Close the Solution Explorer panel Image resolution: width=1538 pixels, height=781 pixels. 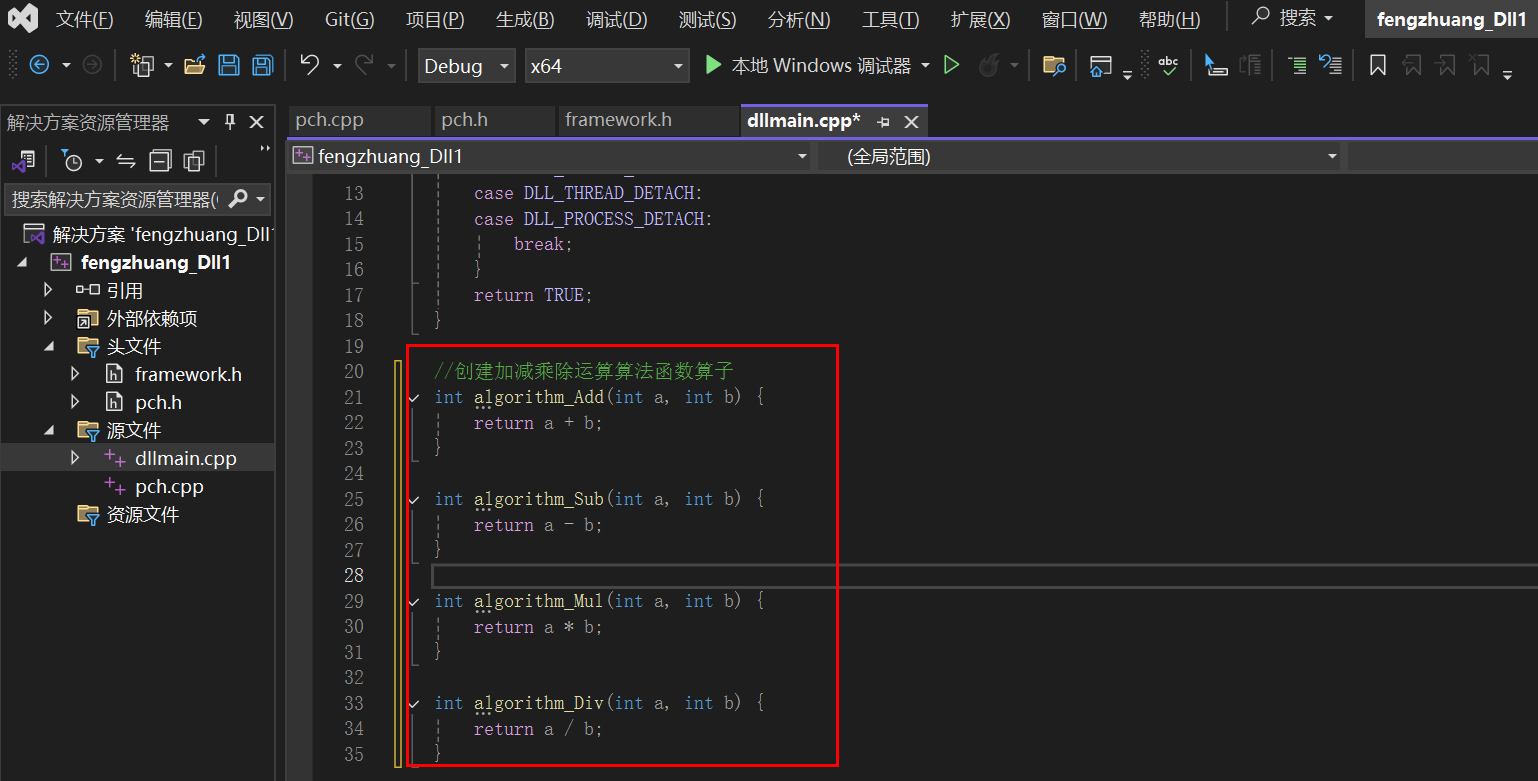[256, 122]
